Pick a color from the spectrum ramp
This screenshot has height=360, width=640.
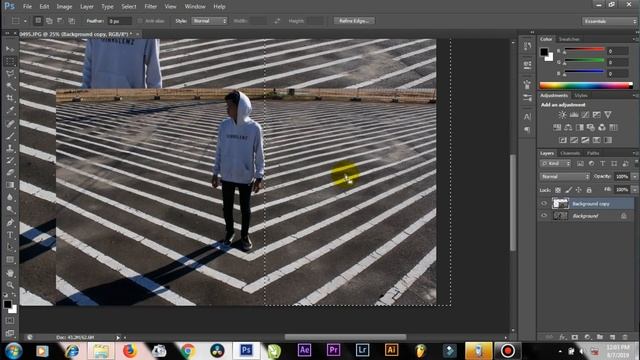tap(586, 85)
